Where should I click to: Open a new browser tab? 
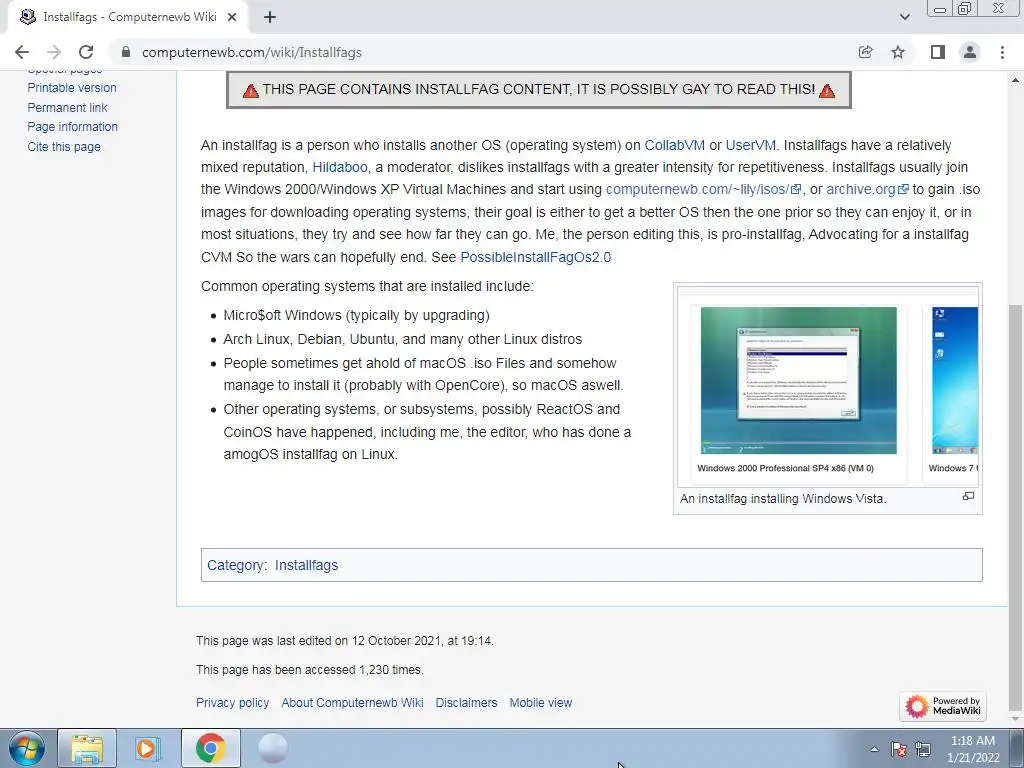coord(270,18)
